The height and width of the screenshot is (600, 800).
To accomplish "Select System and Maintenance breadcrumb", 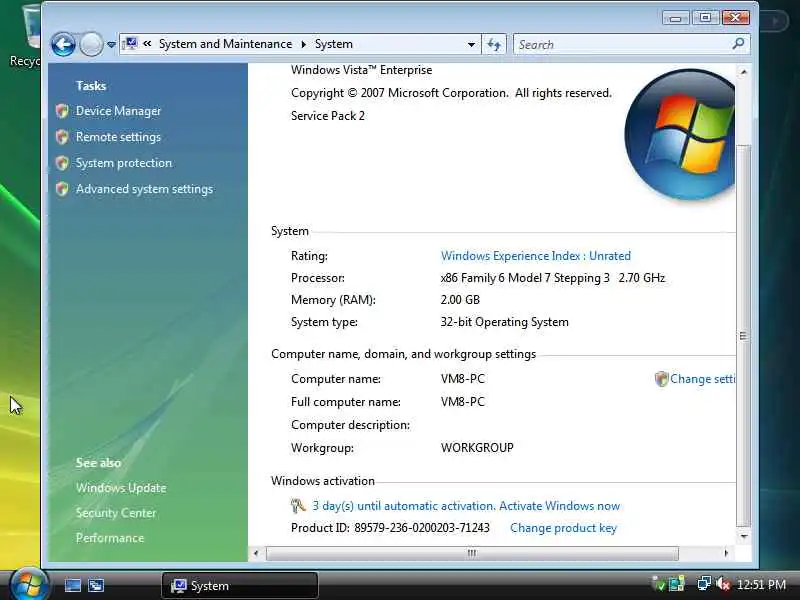I will (x=225, y=44).
